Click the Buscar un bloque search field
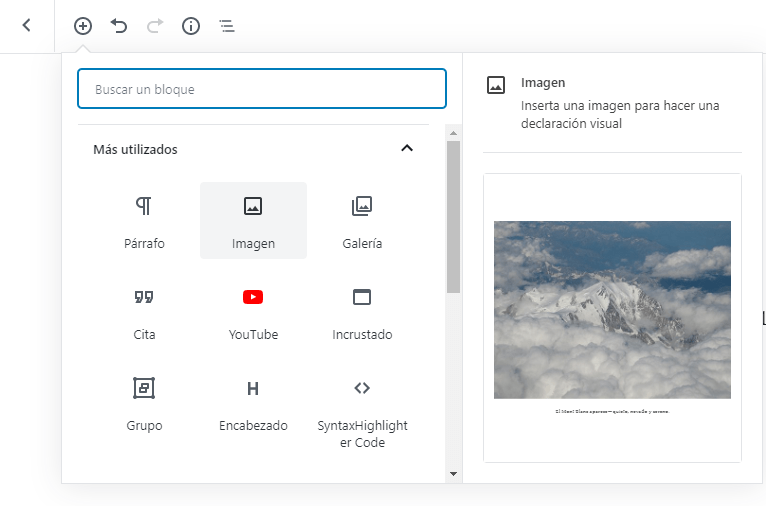766x506 pixels. coord(262,89)
